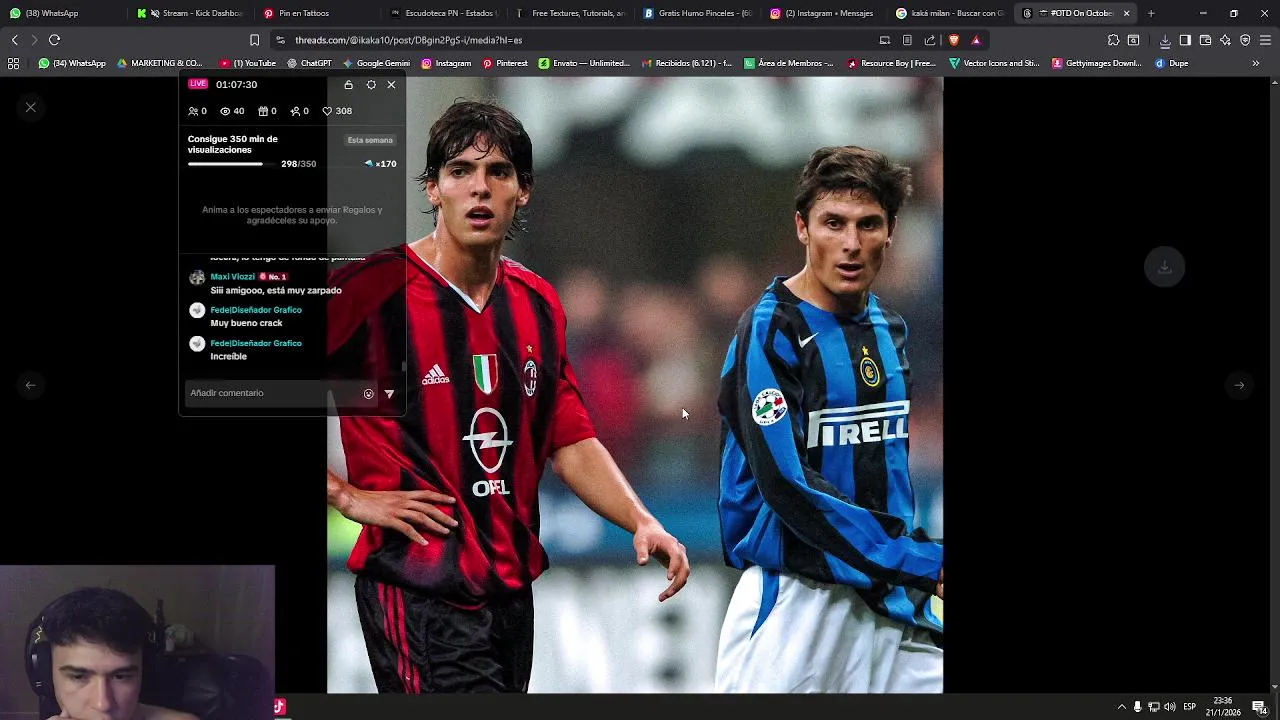The height and width of the screenshot is (720, 1280).
Task: Open site settings icon in address bar
Action: 280,40
